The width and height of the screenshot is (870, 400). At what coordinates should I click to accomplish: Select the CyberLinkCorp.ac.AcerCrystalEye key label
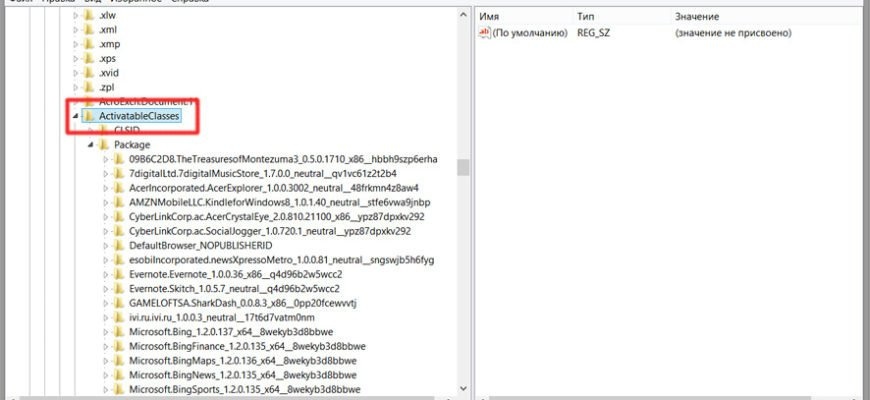pos(277,217)
